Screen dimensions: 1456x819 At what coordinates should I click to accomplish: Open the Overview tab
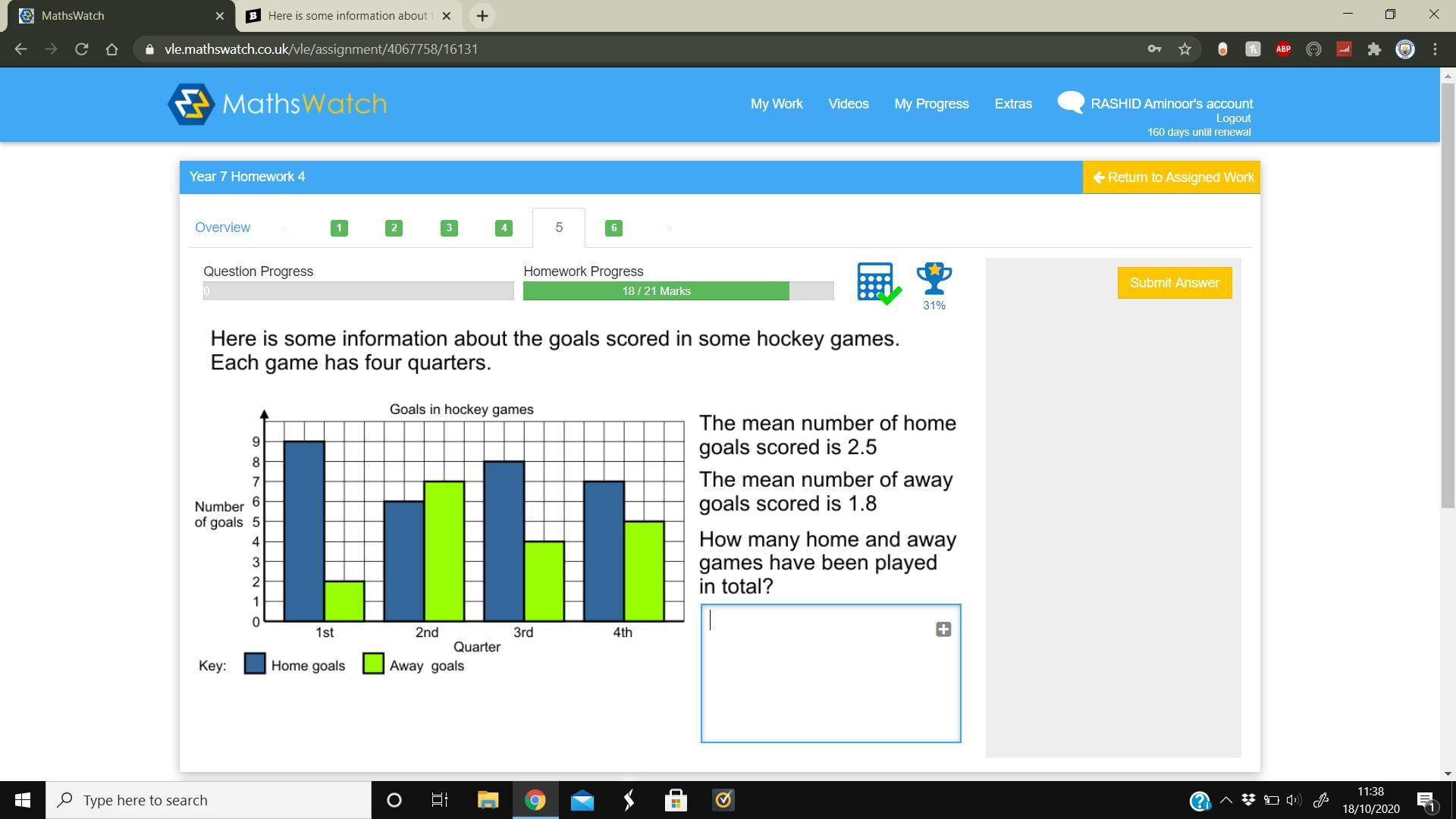click(x=222, y=227)
